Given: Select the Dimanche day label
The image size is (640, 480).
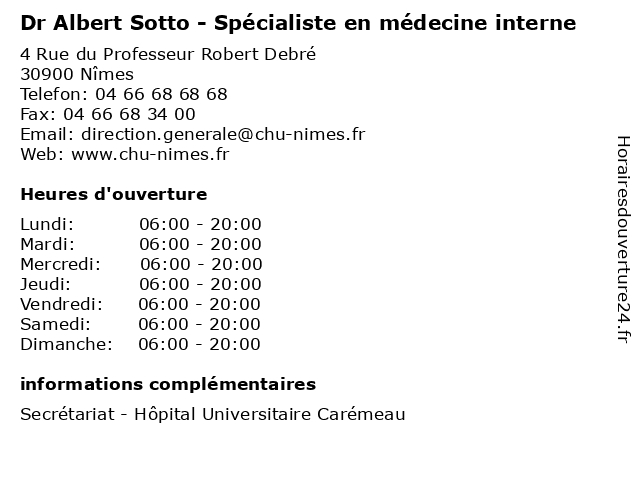Looking at the screenshot, I should pyautogui.click(x=66, y=344).
